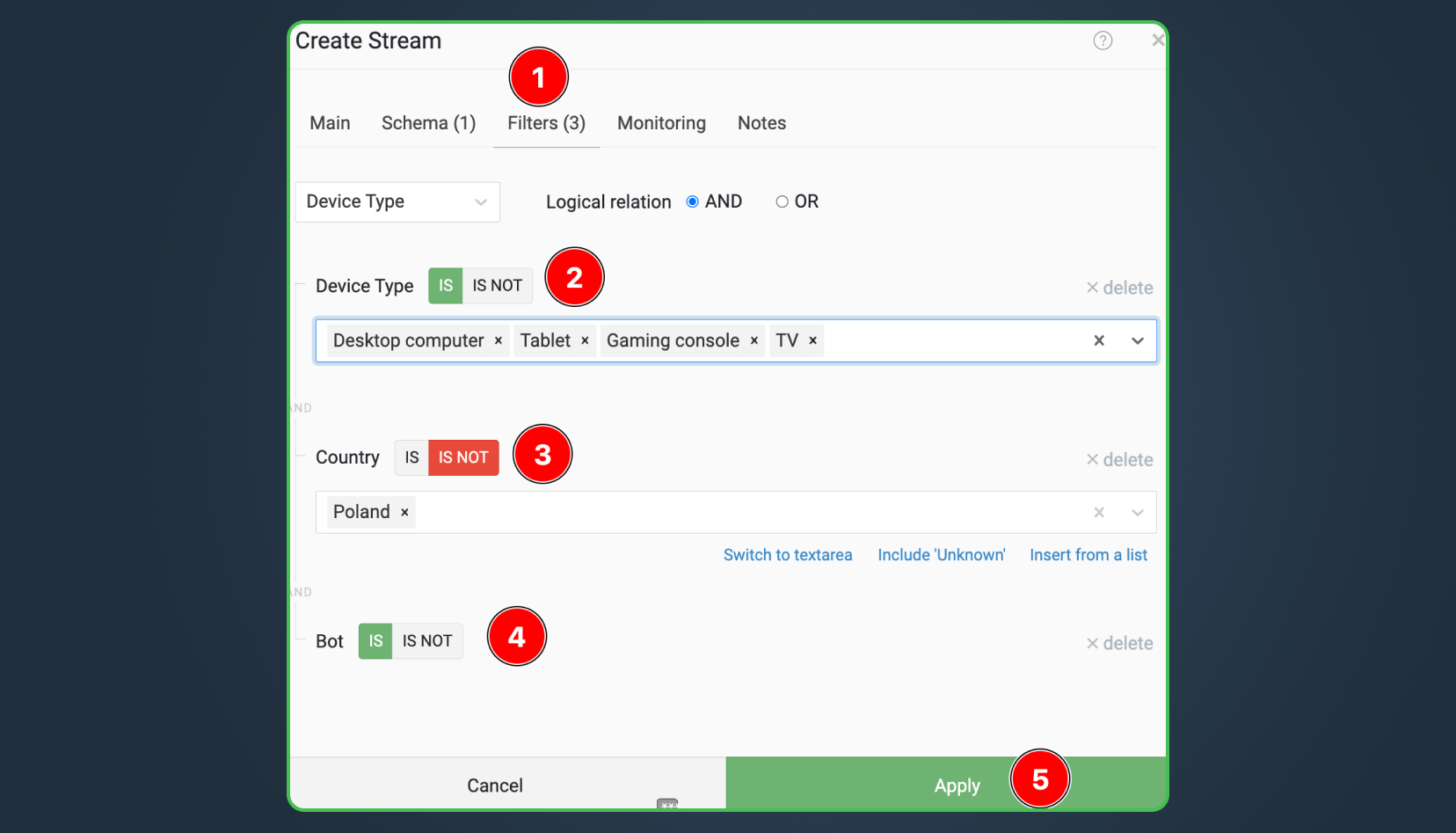The height and width of the screenshot is (833, 1456).
Task: Click Insert from a list link
Action: [1088, 555]
